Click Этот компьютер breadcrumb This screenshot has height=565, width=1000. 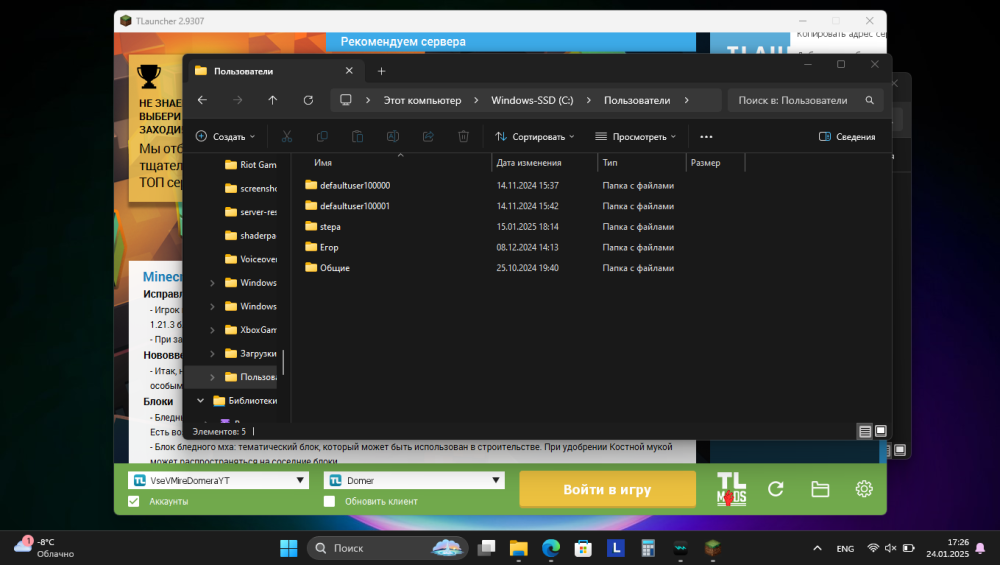(422, 100)
